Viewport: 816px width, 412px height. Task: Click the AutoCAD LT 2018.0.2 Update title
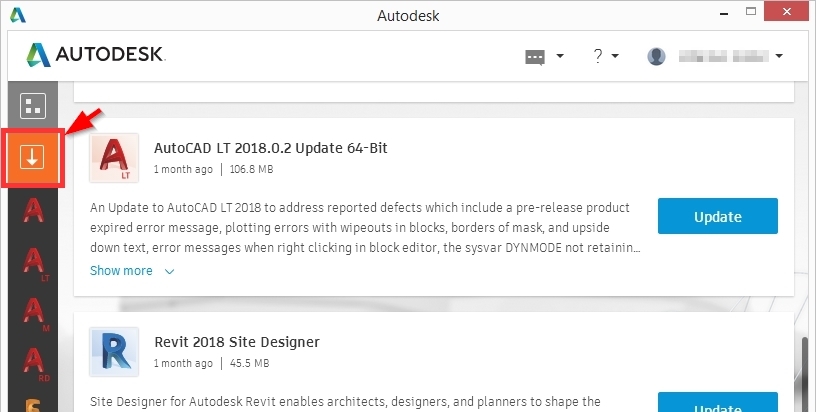270,148
